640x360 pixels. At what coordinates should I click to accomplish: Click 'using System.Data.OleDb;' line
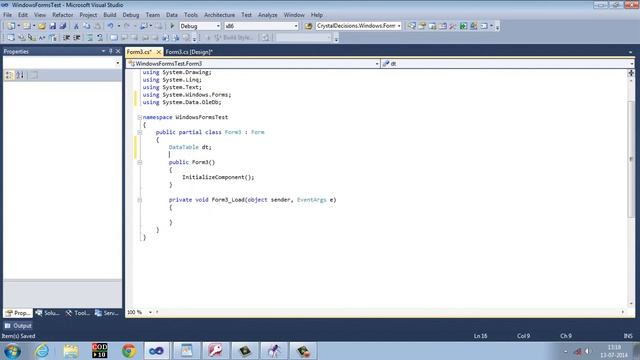pos(182,102)
